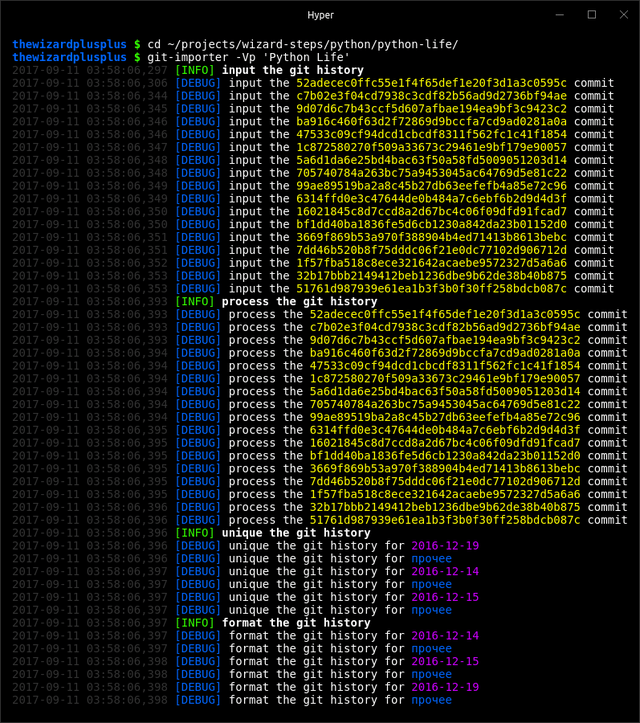Click the Hyper title text

point(320,15)
